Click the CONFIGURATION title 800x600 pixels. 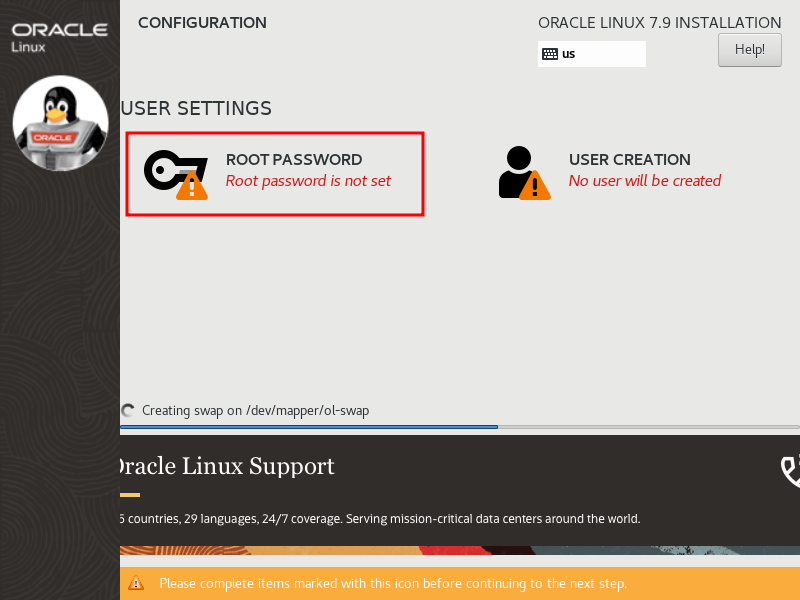[x=202, y=23]
